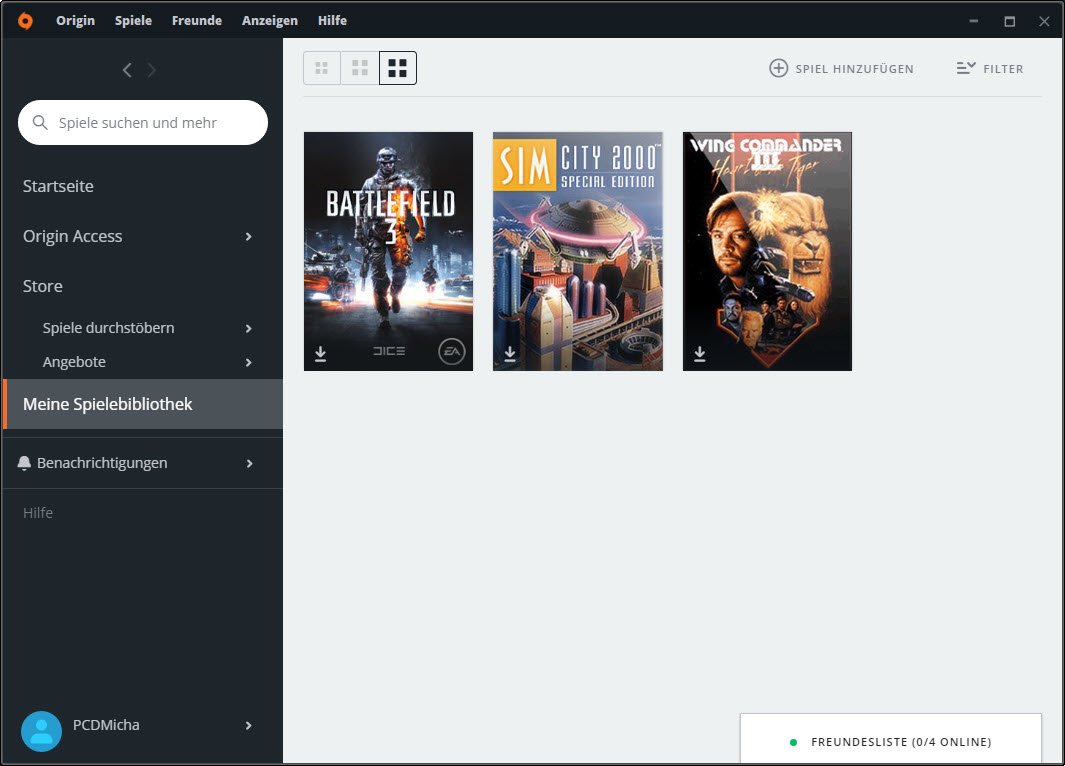The image size is (1065, 766).
Task: Click the Spiele suchen search field
Action: 143,123
